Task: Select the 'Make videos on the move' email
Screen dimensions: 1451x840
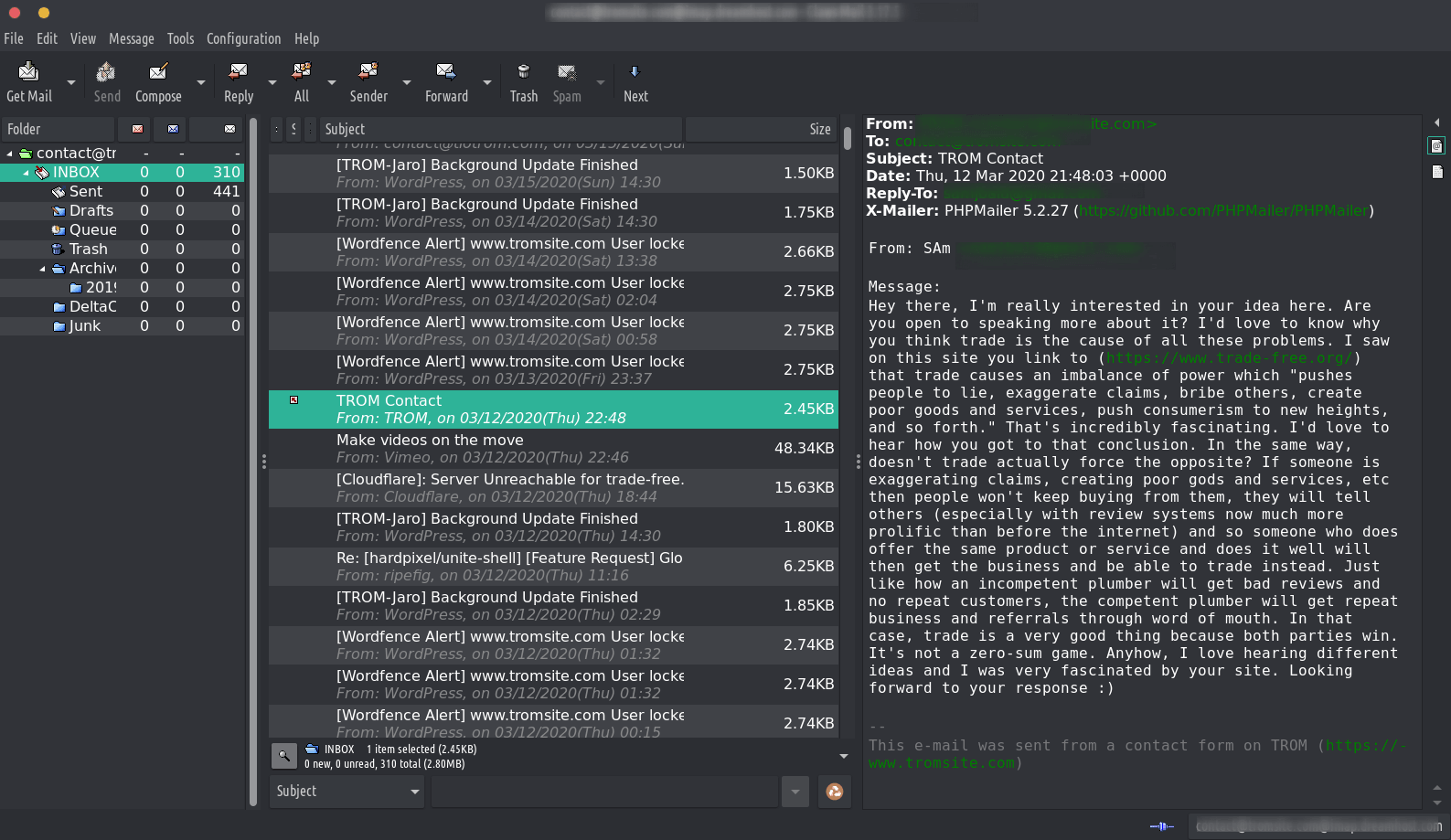Action: 552,449
